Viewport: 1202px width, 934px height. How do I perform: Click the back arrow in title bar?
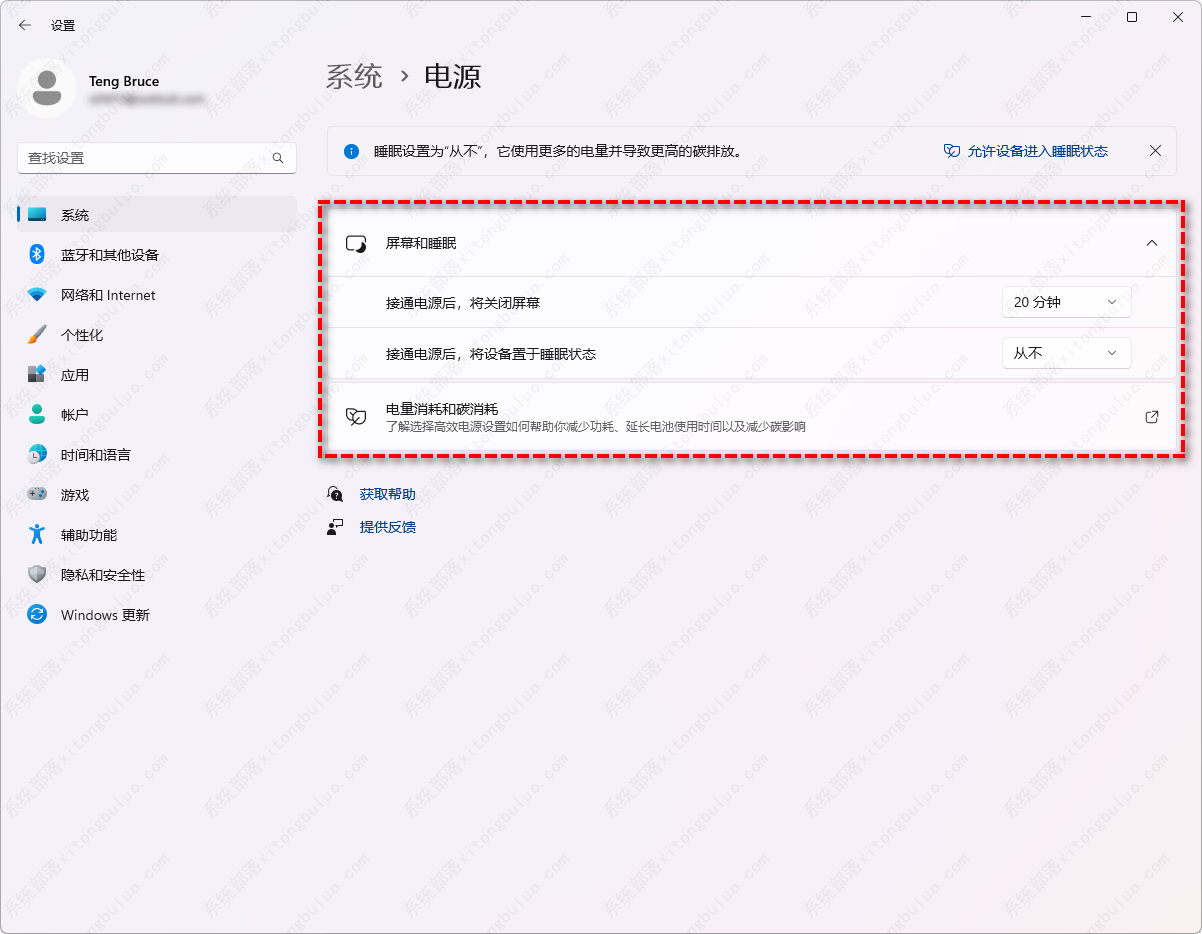click(25, 25)
